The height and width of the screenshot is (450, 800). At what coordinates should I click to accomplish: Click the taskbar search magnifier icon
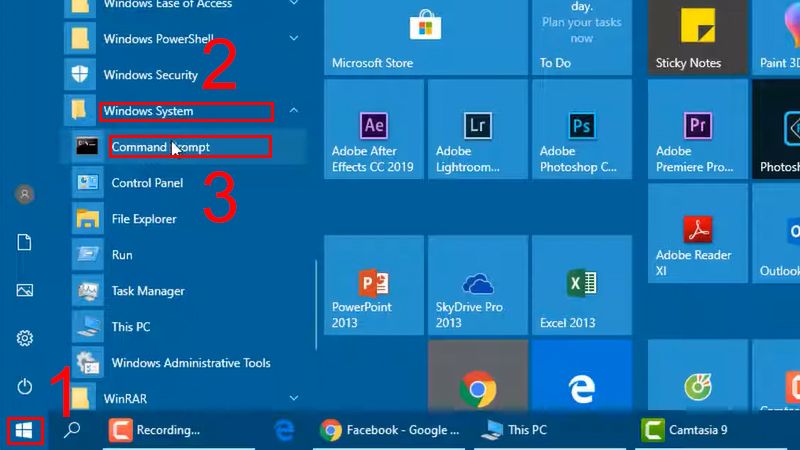pyautogui.click(x=72, y=430)
